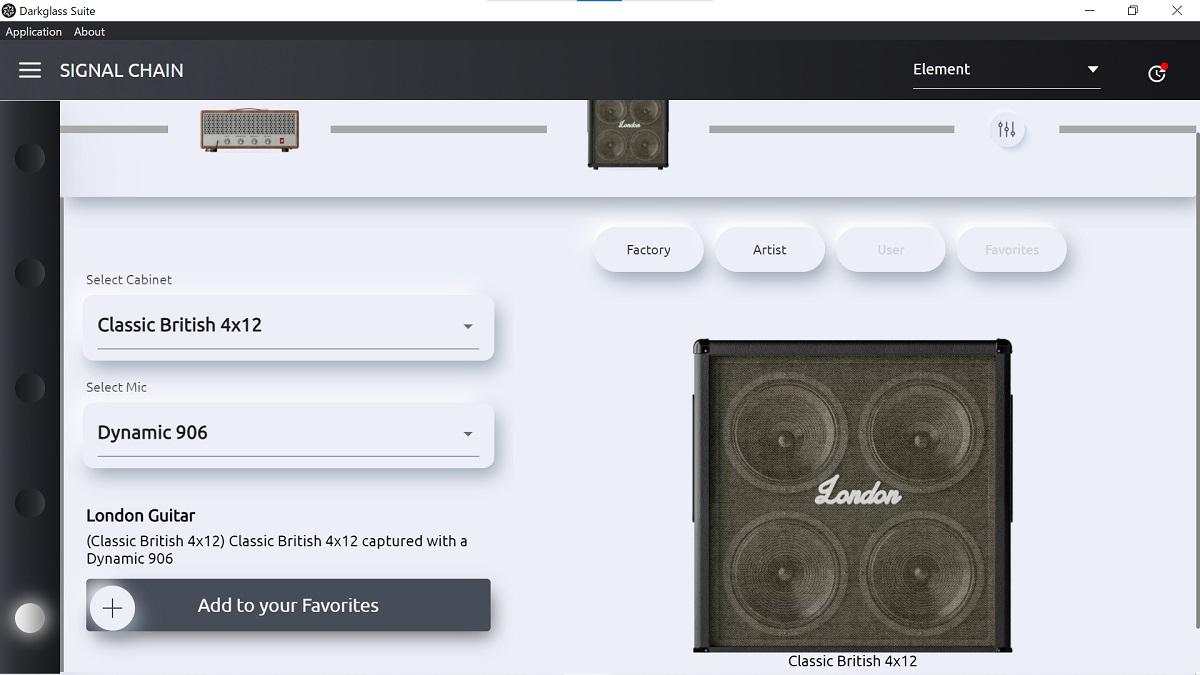Expand the Classic British 4x12 cabinet dropdown
Screen dimensions: 1200x675
pos(288,326)
